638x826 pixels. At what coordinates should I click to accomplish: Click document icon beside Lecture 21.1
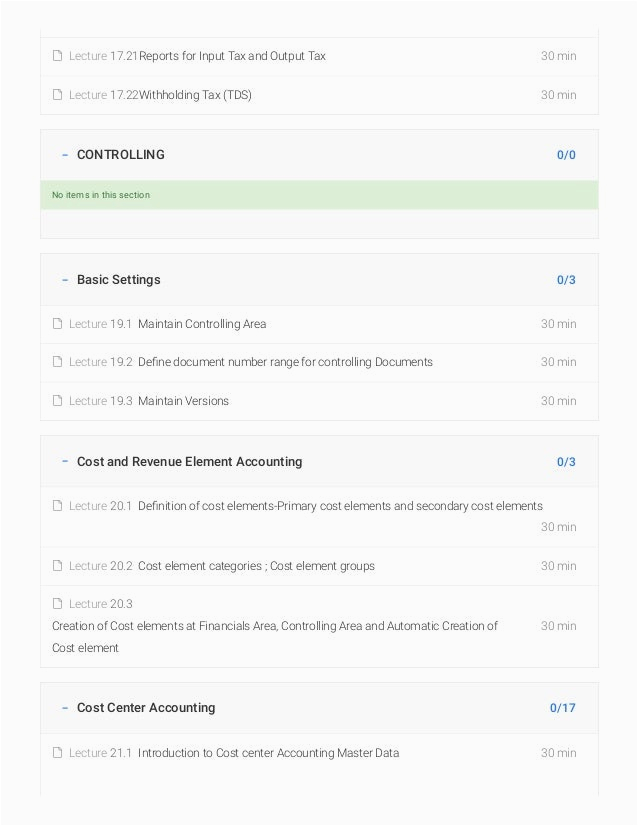[x=57, y=753]
